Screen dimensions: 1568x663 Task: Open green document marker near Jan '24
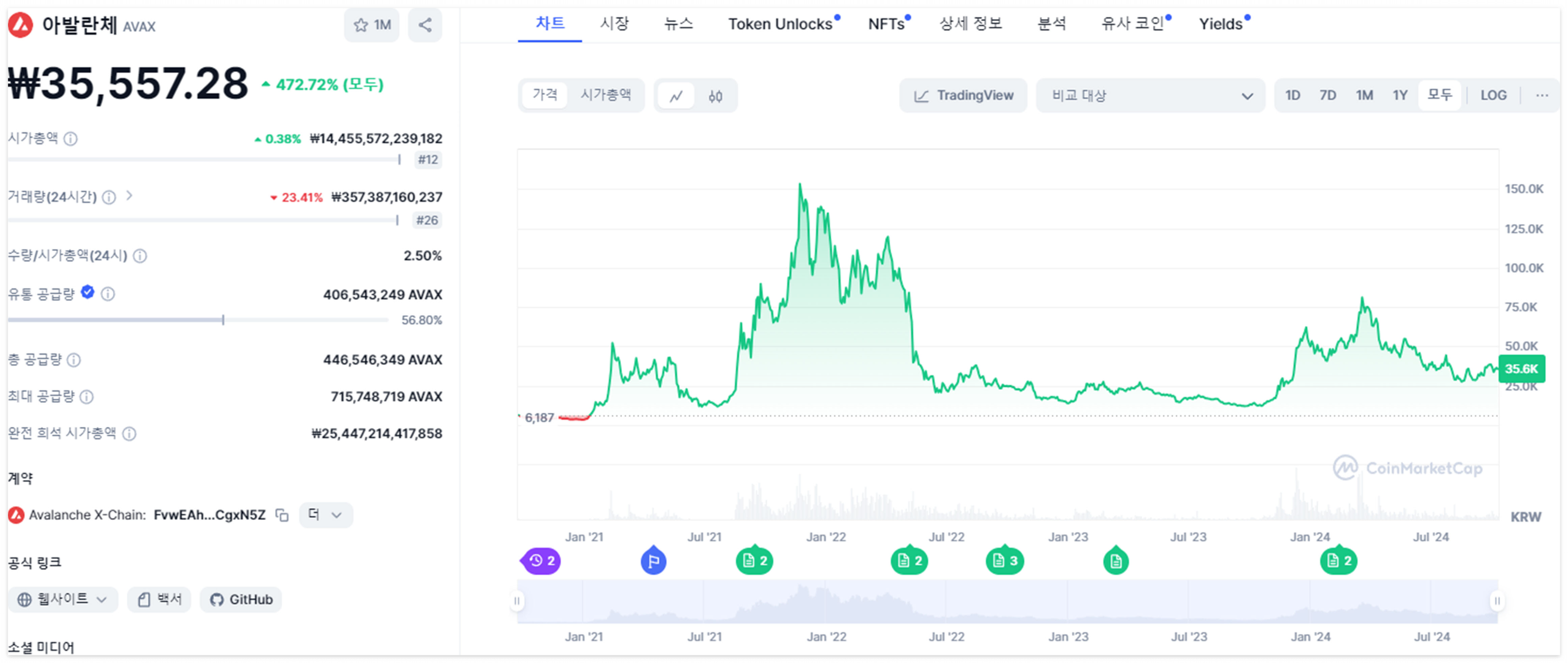coord(1339,560)
